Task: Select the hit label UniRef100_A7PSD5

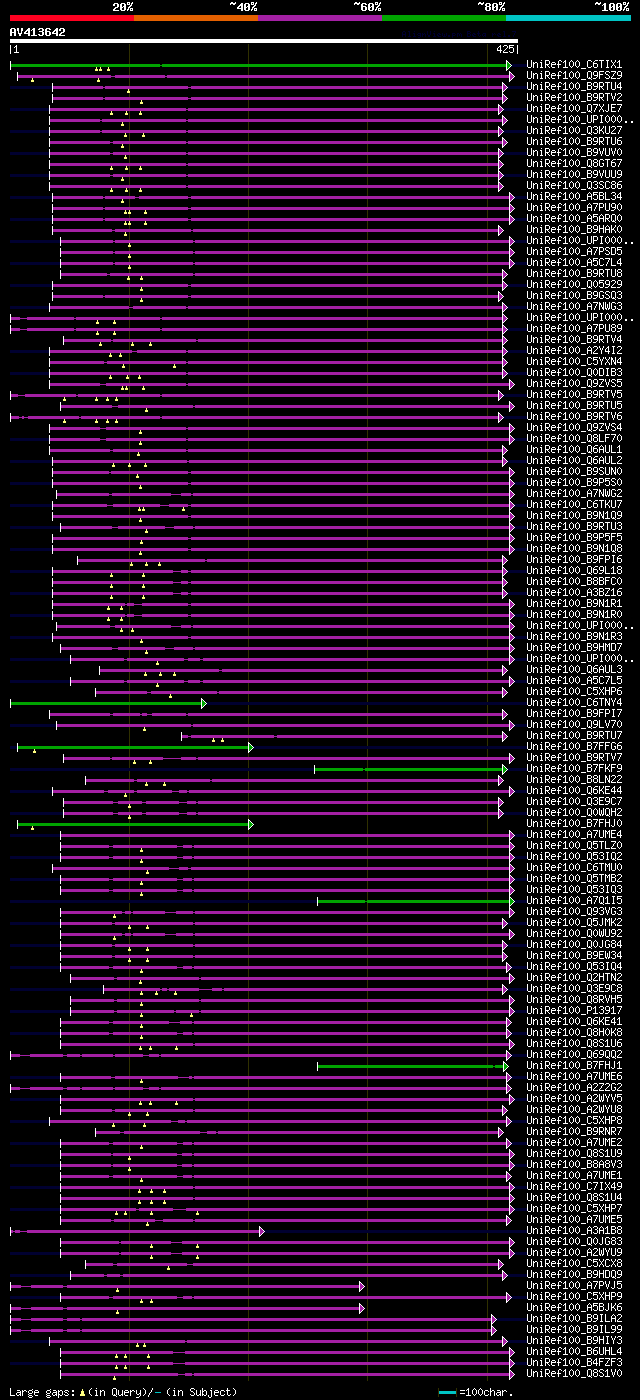Action: [x=573, y=251]
